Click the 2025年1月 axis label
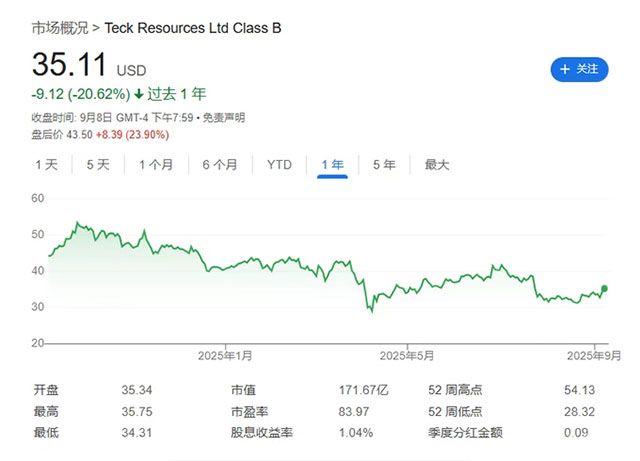This screenshot has height=461, width=640. [225, 356]
